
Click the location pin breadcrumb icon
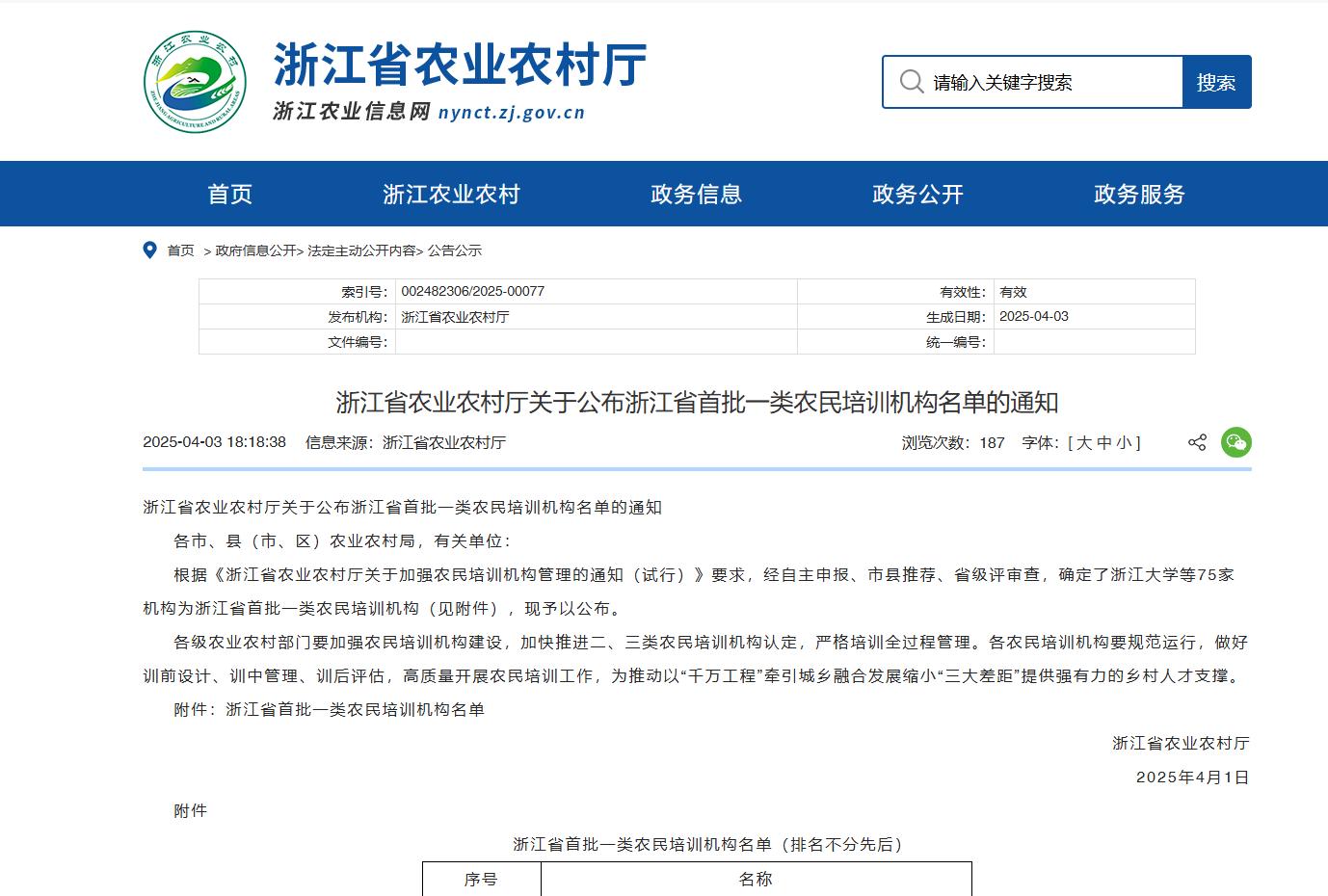[149, 250]
